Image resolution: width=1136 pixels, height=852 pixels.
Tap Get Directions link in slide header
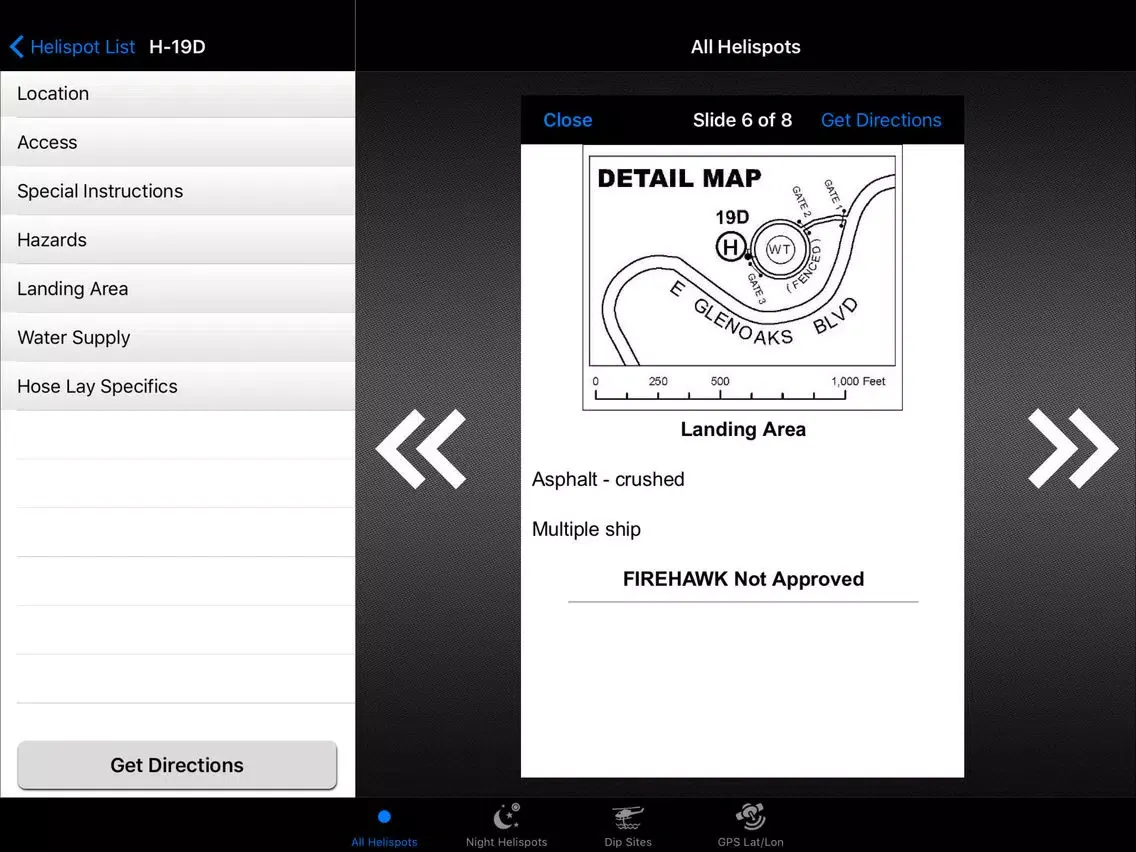pos(881,120)
